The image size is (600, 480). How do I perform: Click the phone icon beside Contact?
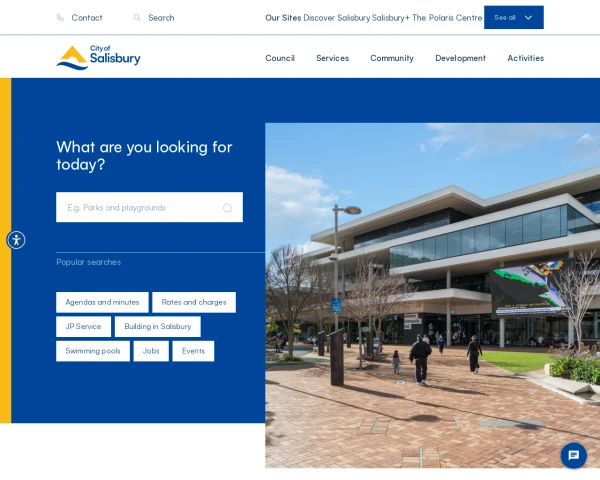pyautogui.click(x=60, y=18)
